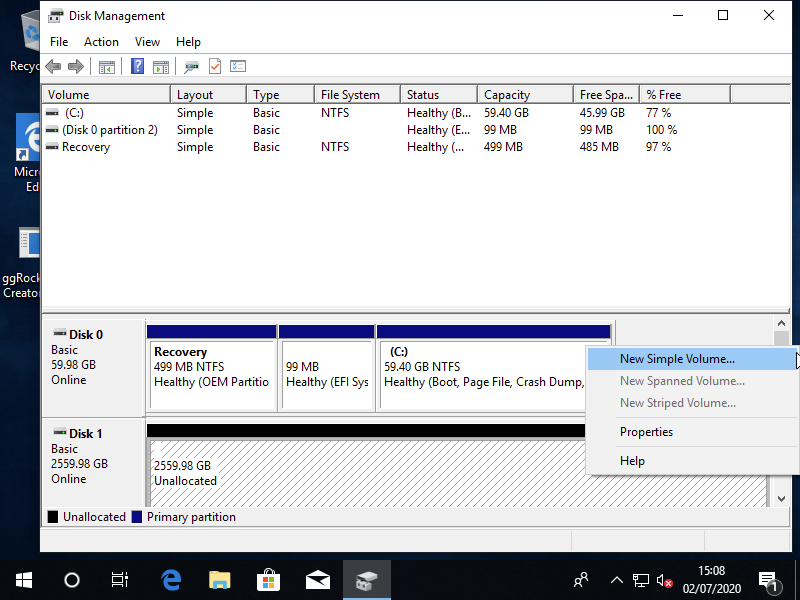The image size is (800, 600).
Task: Click the taskbar clock showing 15:08
Action: click(711, 580)
